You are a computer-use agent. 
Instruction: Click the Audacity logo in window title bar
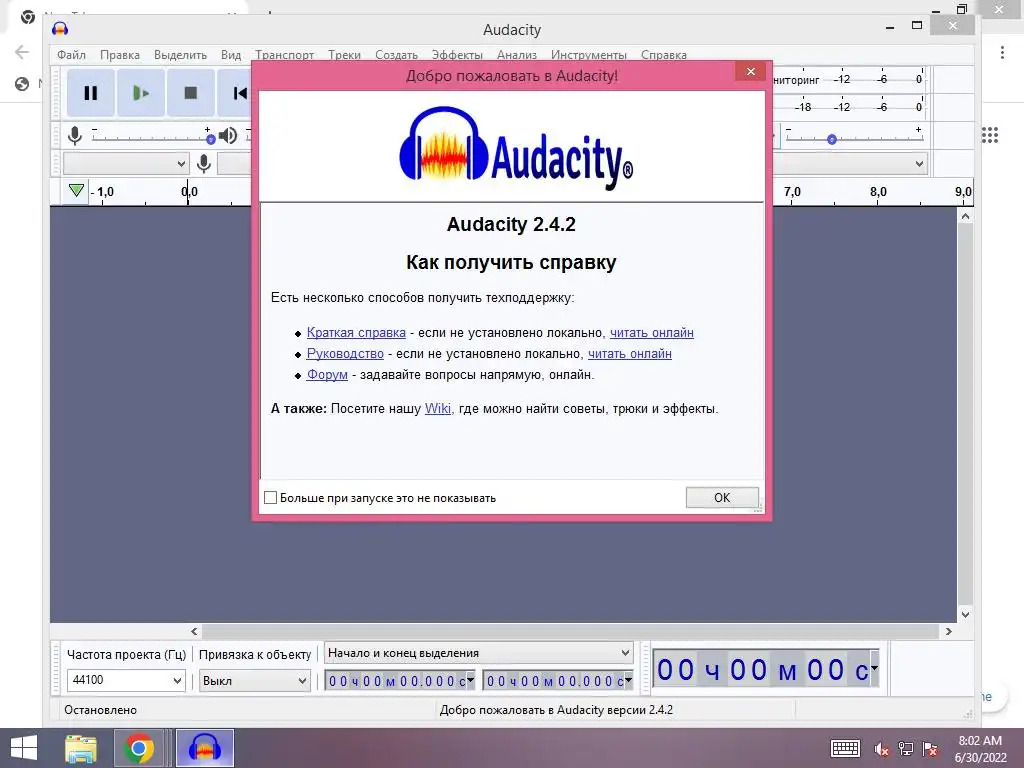pyautogui.click(x=60, y=29)
